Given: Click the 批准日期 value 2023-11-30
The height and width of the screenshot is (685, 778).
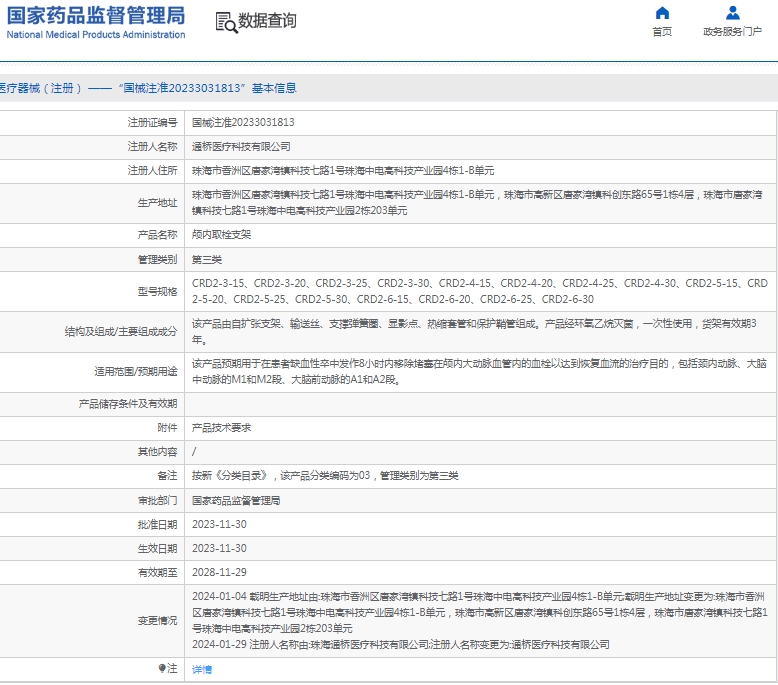Looking at the screenshot, I should click(x=219, y=524).
